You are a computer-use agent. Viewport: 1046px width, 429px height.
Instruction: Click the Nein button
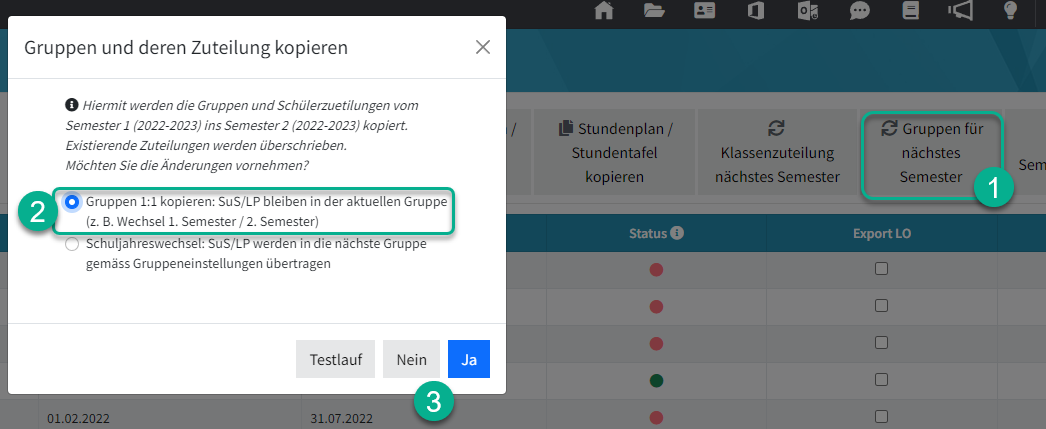pos(412,360)
